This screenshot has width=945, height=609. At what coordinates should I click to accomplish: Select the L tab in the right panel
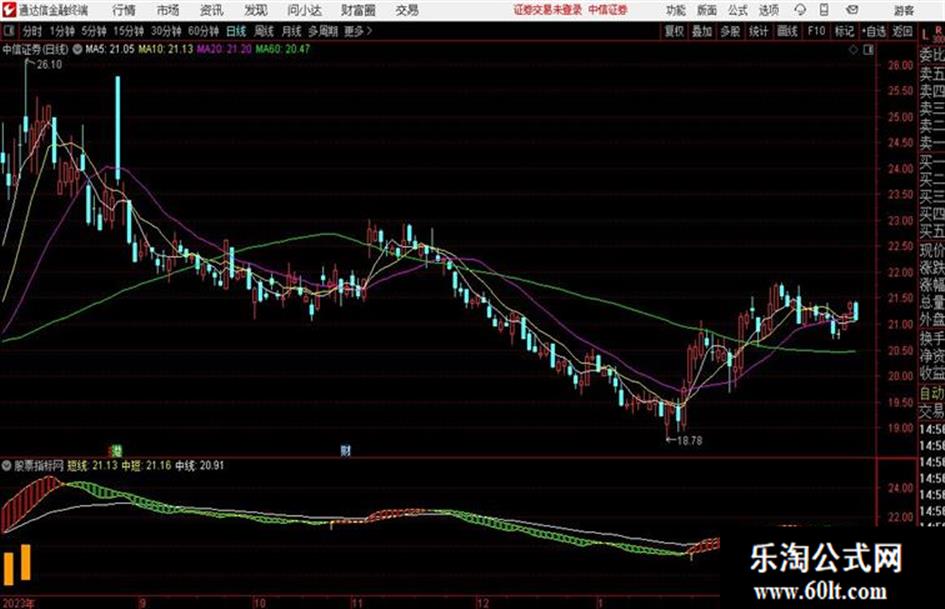925,35
